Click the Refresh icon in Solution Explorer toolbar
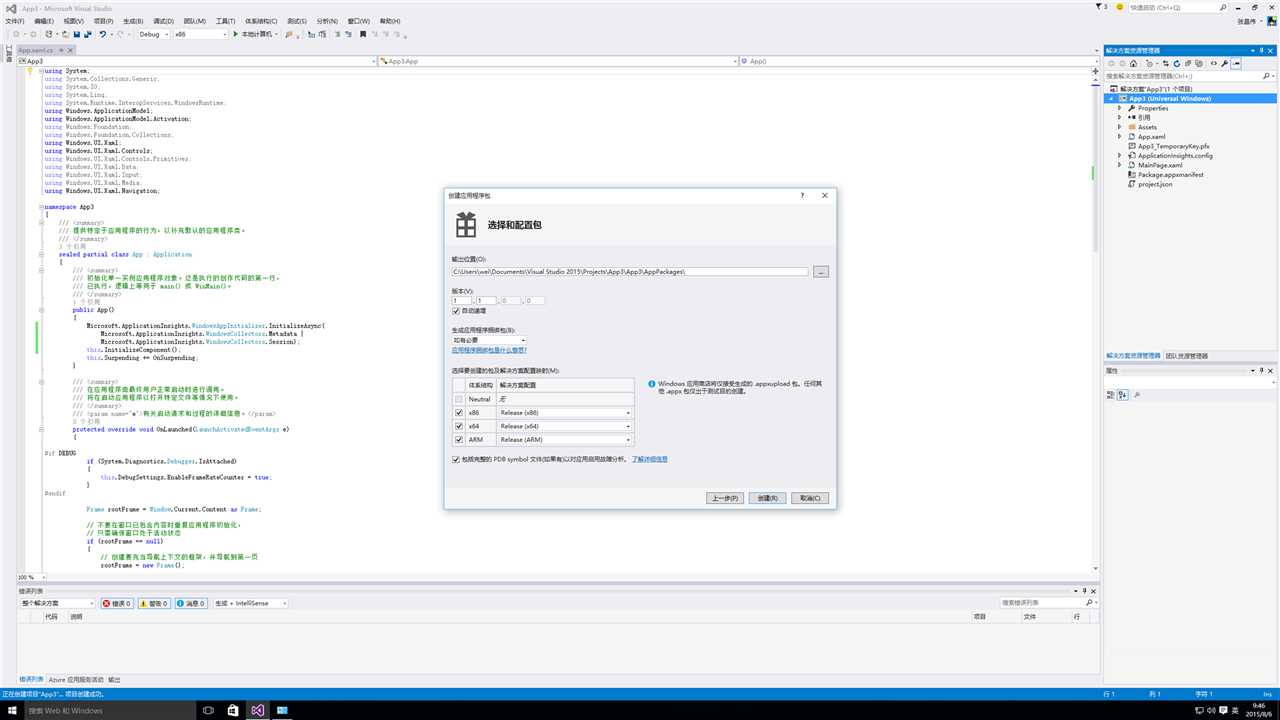The image size is (1280, 720). coord(1176,63)
